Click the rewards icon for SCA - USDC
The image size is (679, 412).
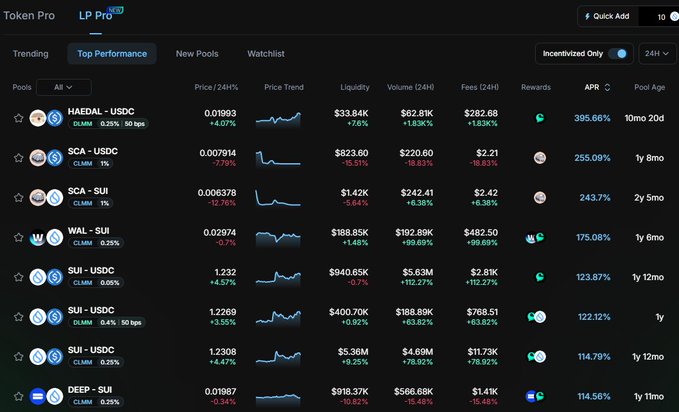[540, 158]
